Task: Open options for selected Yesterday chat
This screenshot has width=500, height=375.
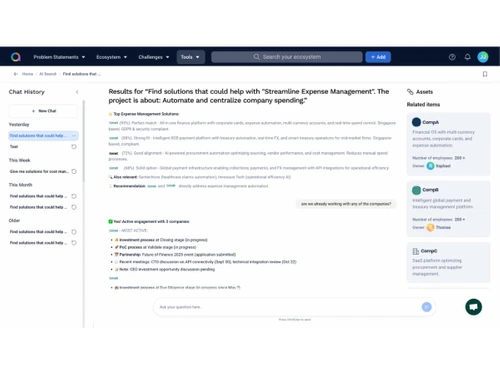Action: pyautogui.click(x=74, y=136)
